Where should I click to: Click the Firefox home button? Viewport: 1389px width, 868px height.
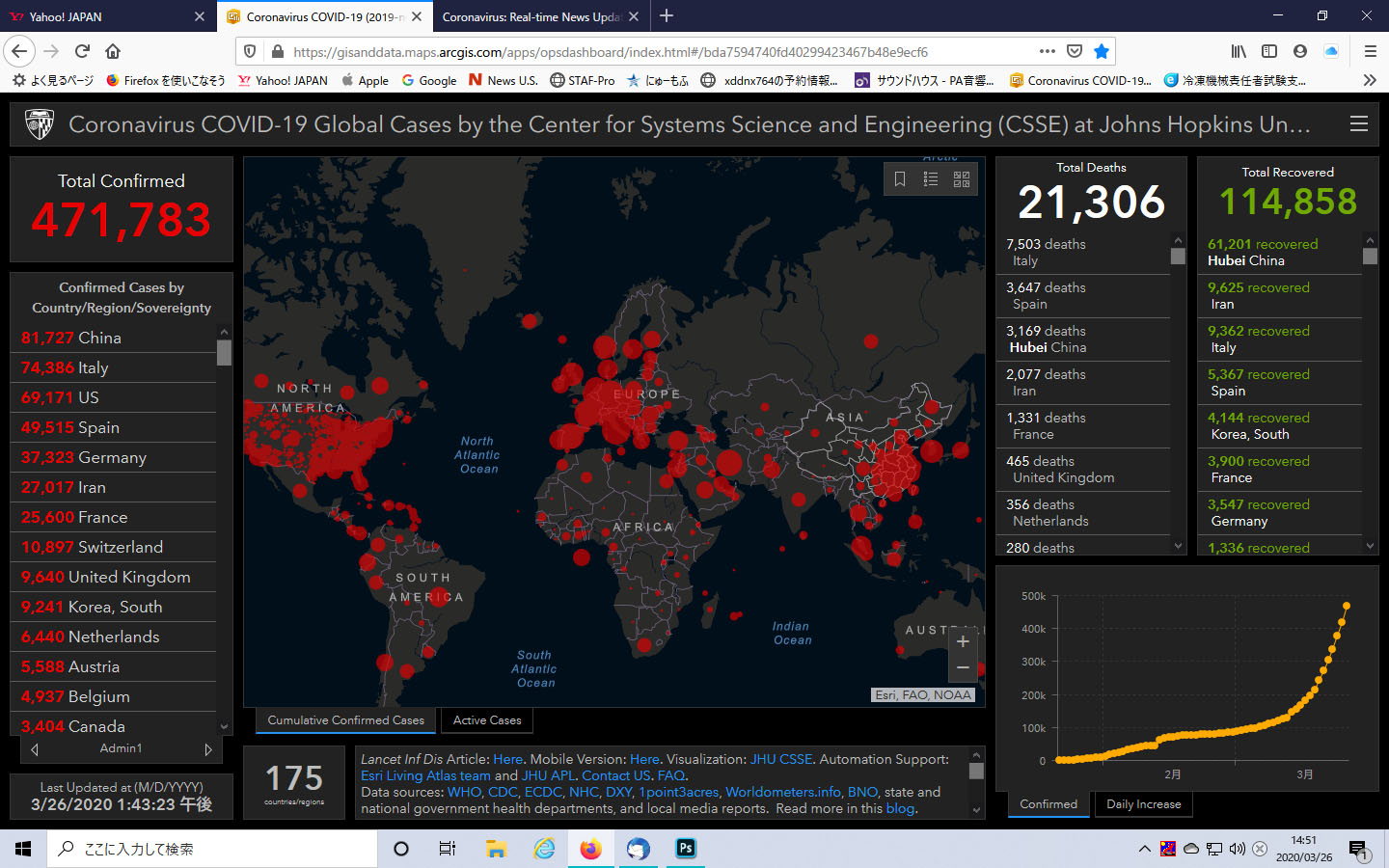pos(113,51)
